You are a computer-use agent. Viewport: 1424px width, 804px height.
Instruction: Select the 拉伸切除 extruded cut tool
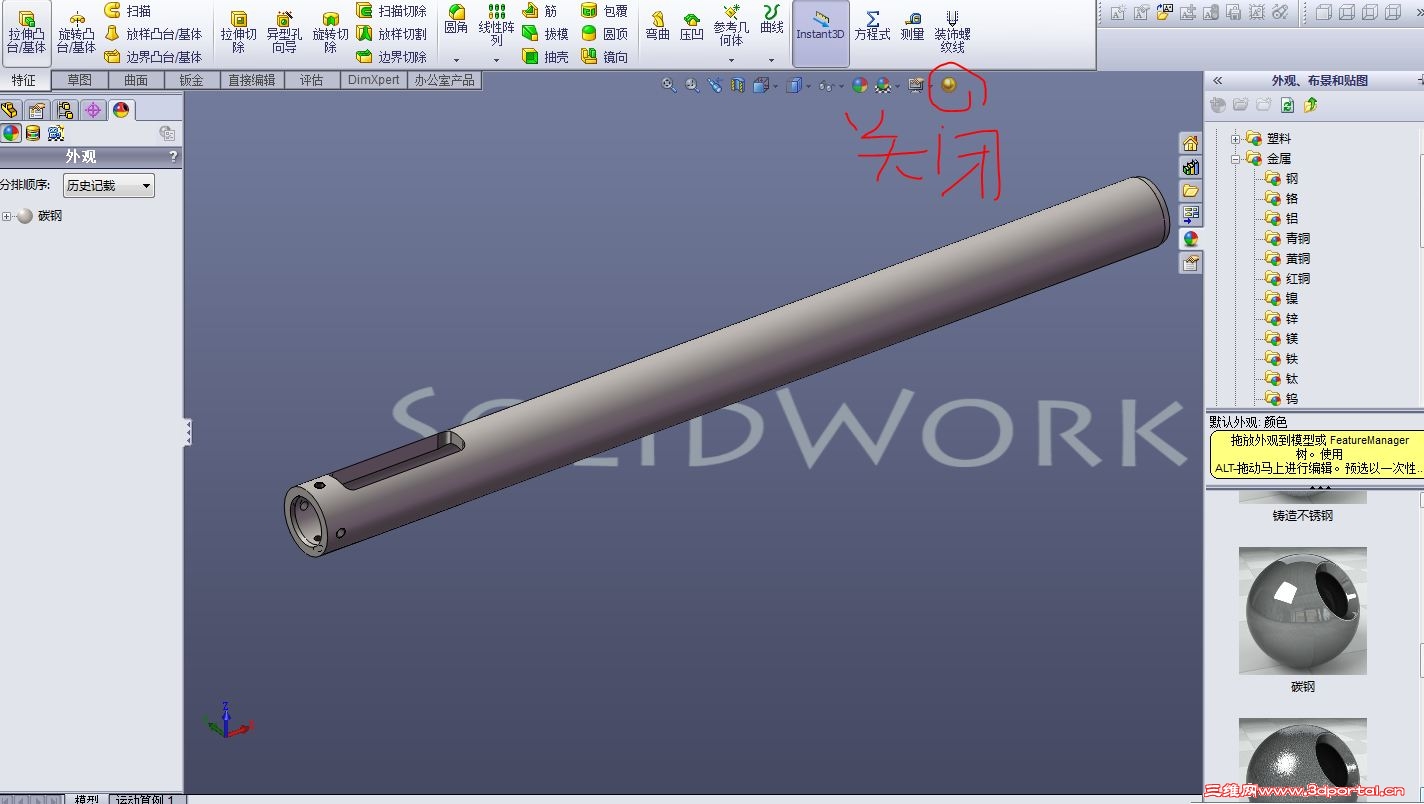click(x=238, y=33)
